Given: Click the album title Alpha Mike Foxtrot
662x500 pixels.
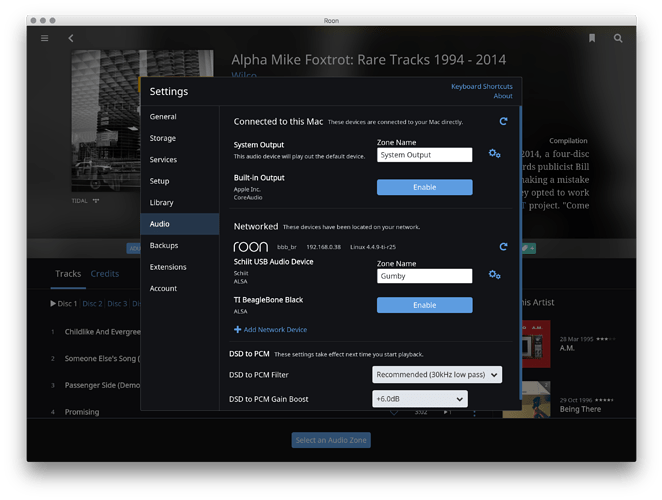Looking at the screenshot, I should point(369,60).
